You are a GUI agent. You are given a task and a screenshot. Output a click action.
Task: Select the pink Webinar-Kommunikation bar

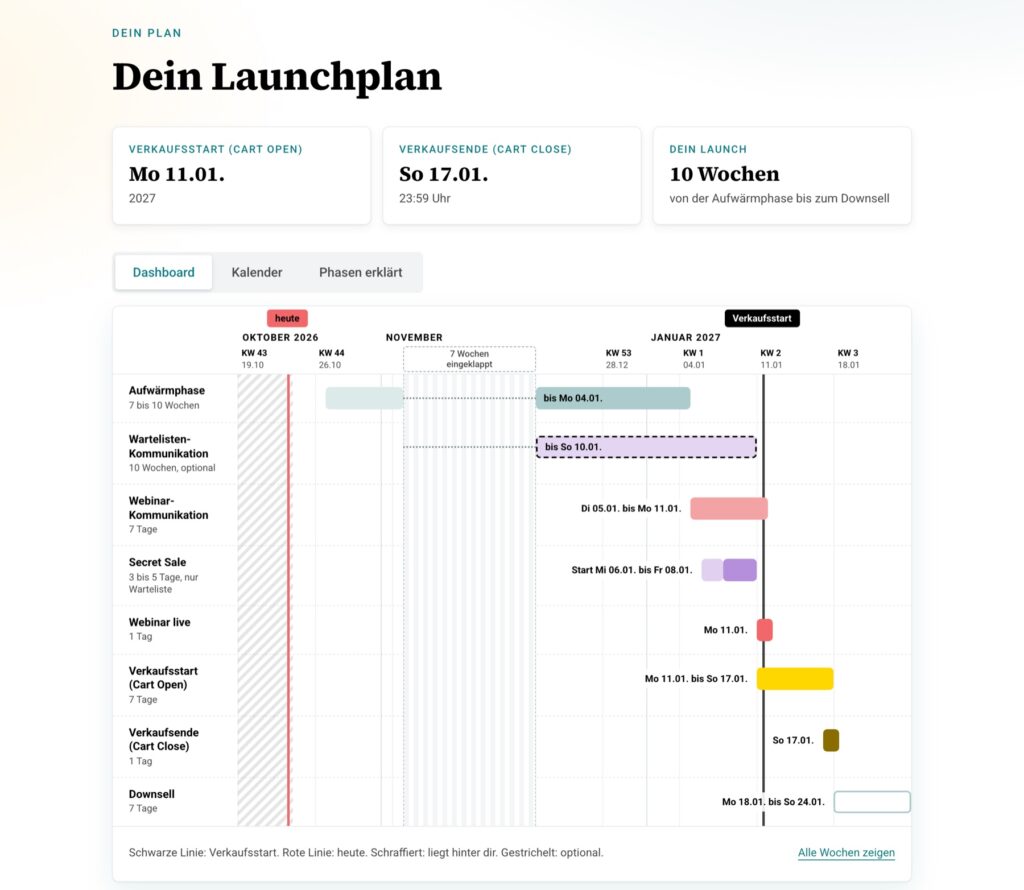pos(729,509)
